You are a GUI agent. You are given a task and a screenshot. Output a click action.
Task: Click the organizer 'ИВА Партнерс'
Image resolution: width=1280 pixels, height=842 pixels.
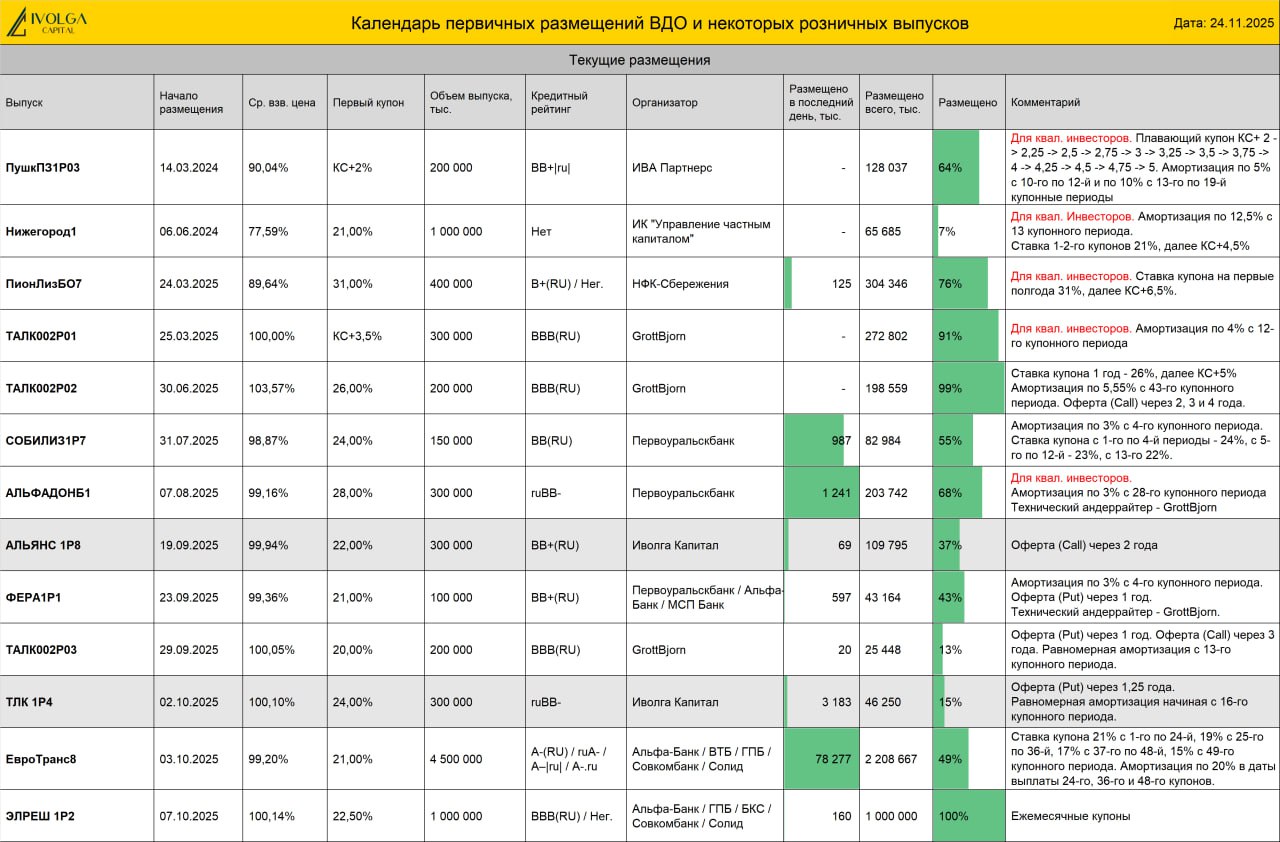pos(672,168)
